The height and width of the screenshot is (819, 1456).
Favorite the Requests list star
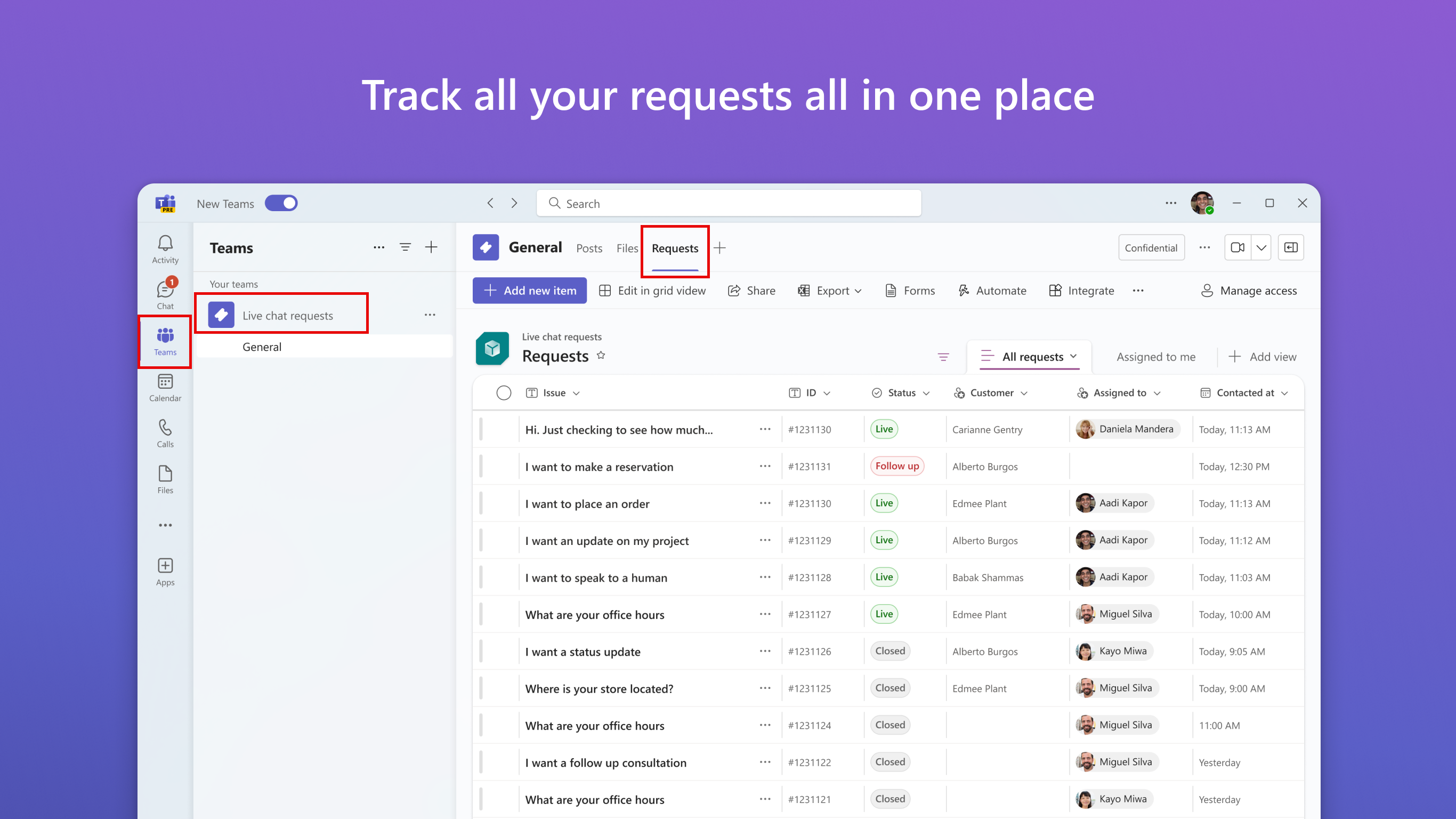pos(601,355)
